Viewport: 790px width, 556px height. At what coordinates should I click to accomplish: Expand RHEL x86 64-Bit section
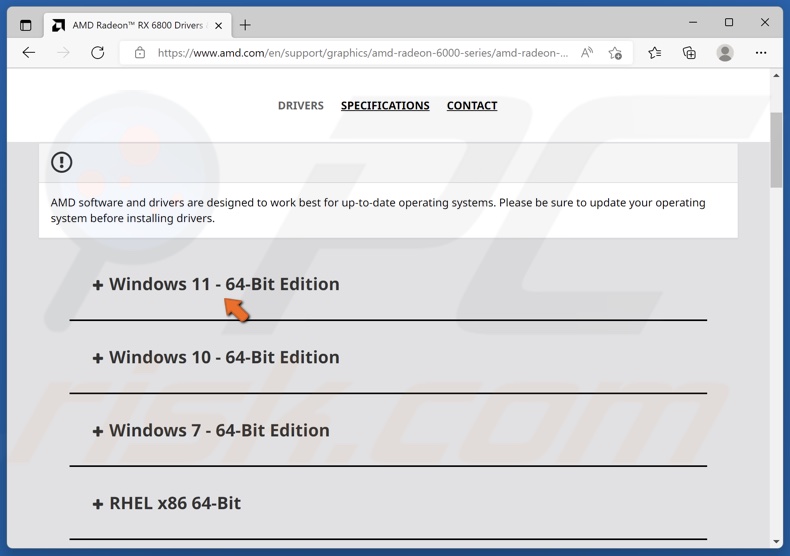[167, 503]
